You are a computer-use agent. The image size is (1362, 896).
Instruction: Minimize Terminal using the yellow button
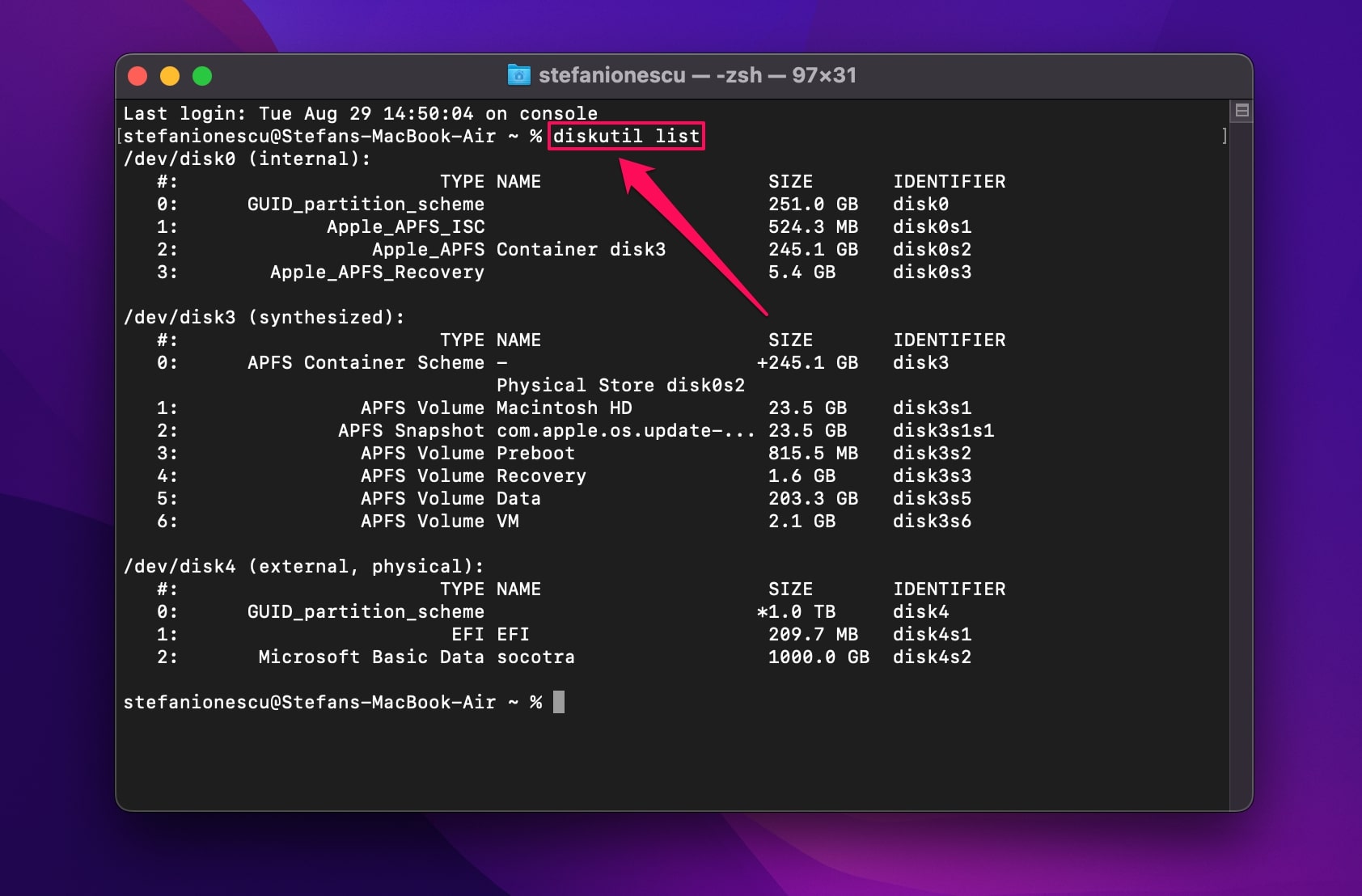pyautogui.click(x=170, y=76)
